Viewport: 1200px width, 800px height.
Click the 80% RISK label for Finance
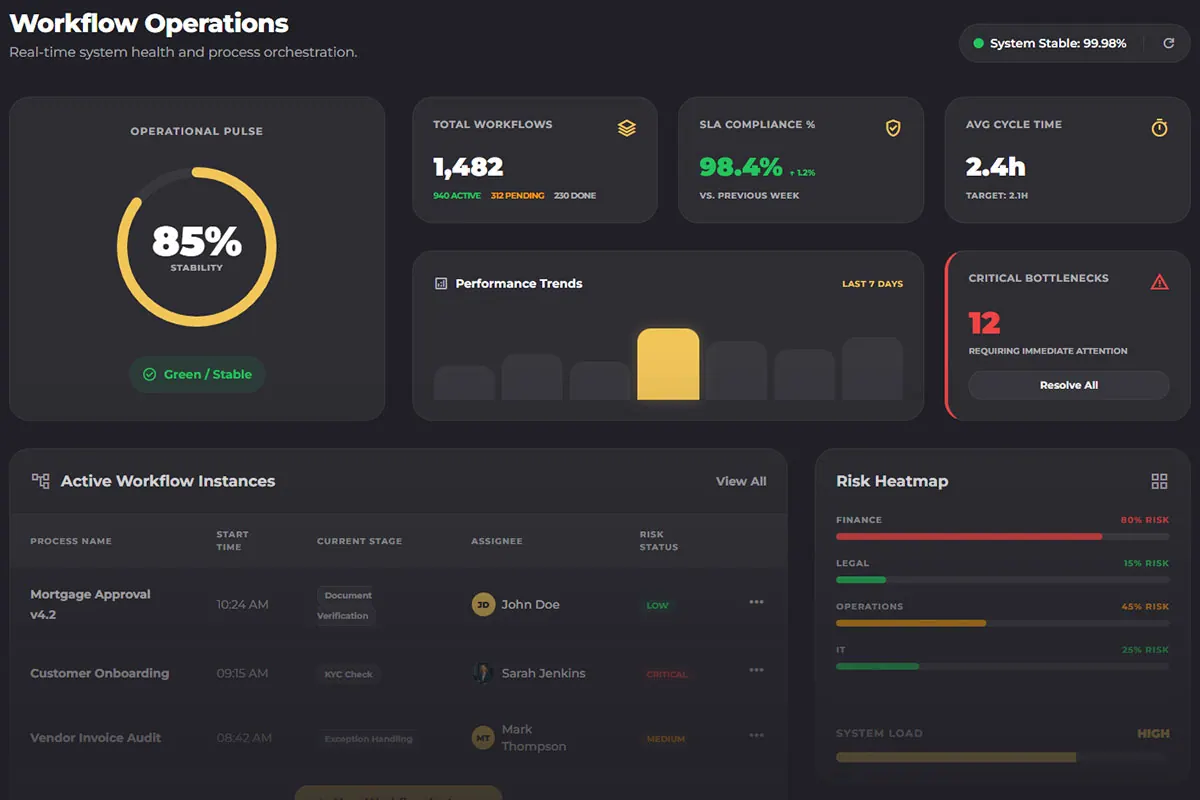point(1145,520)
